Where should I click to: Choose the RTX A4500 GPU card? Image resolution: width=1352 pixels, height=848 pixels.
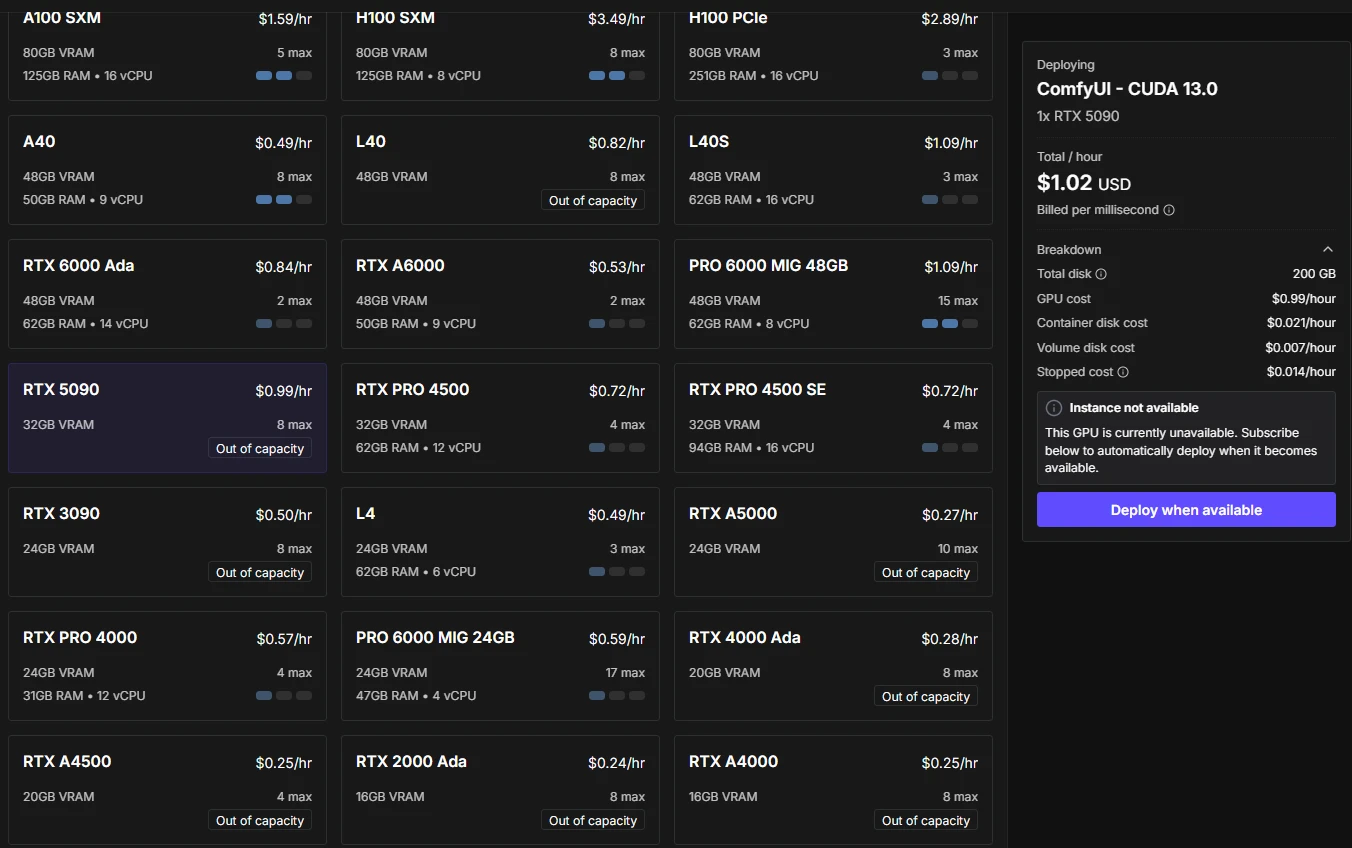[167, 790]
